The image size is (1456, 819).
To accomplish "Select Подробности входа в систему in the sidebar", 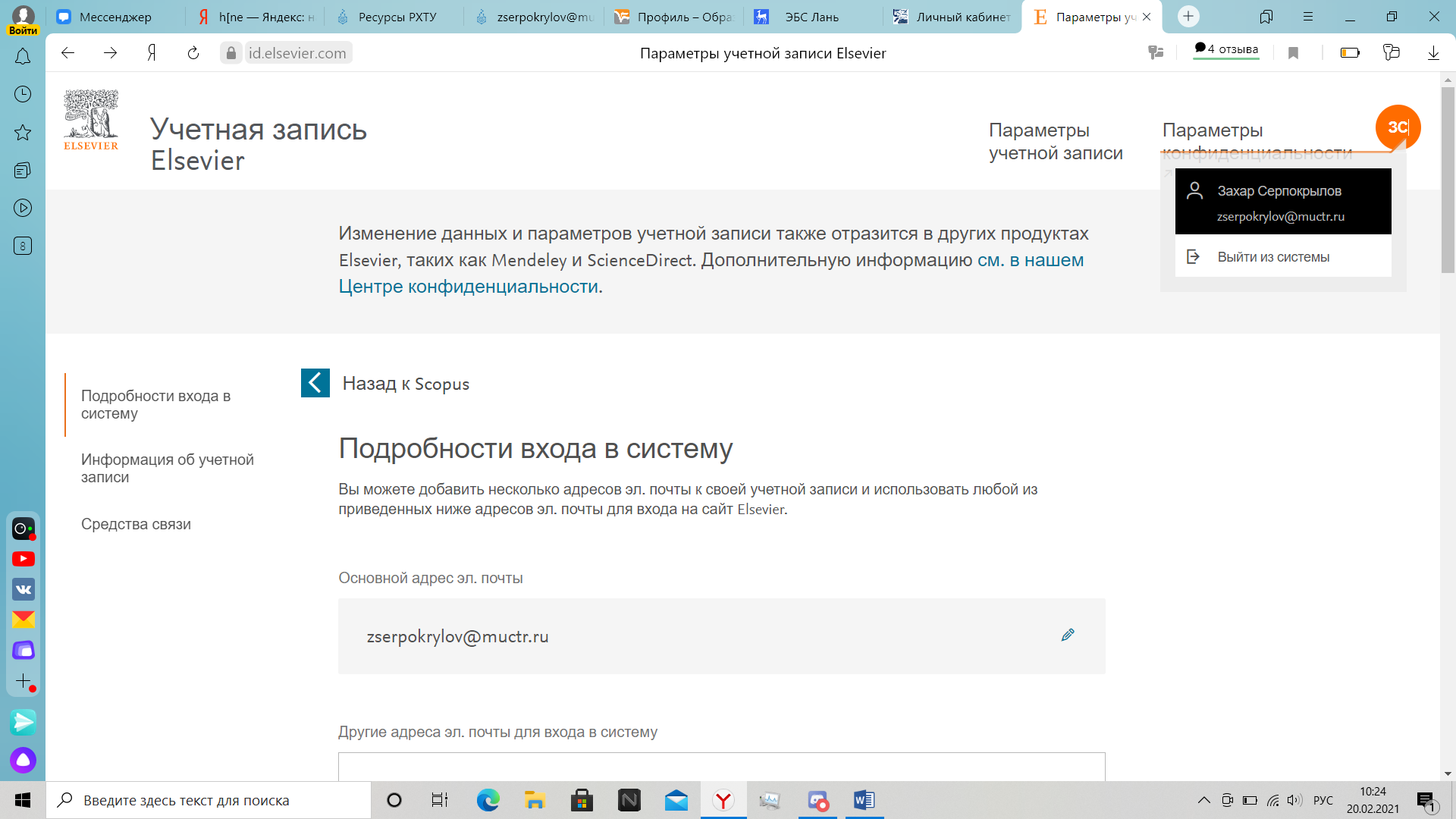I will click(156, 405).
